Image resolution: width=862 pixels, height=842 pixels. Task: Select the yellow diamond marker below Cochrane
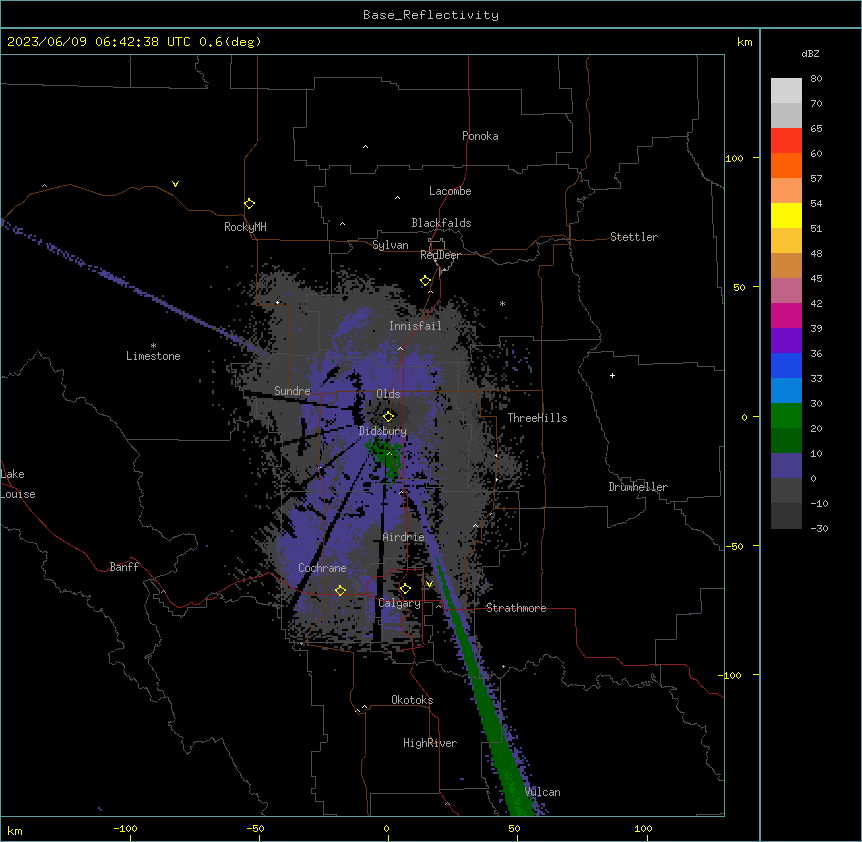pyautogui.click(x=340, y=590)
